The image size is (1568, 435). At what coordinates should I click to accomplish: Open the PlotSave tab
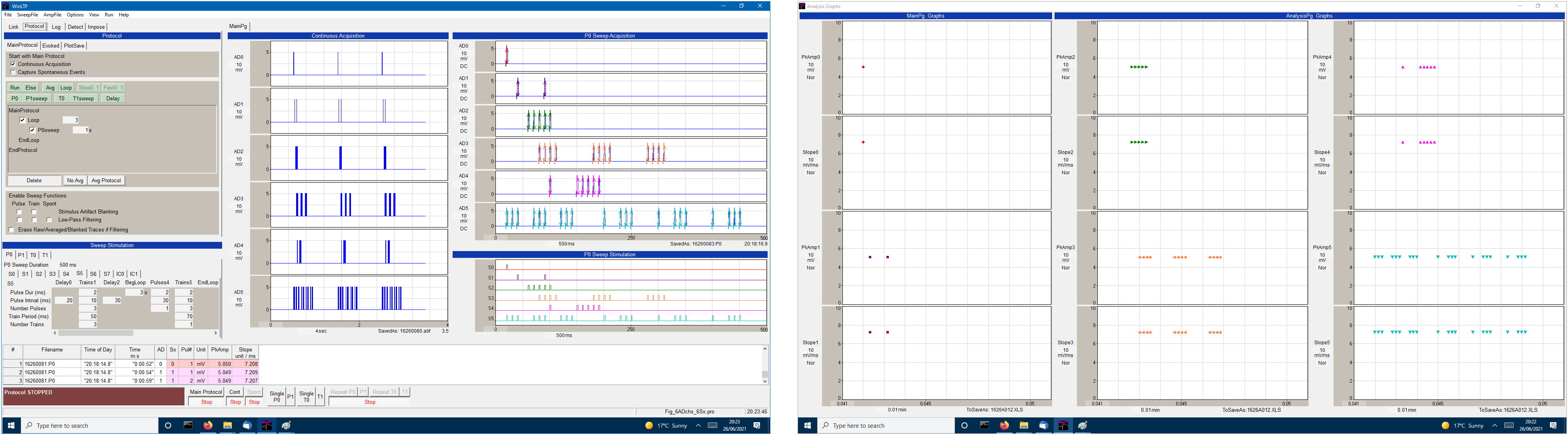coord(74,46)
